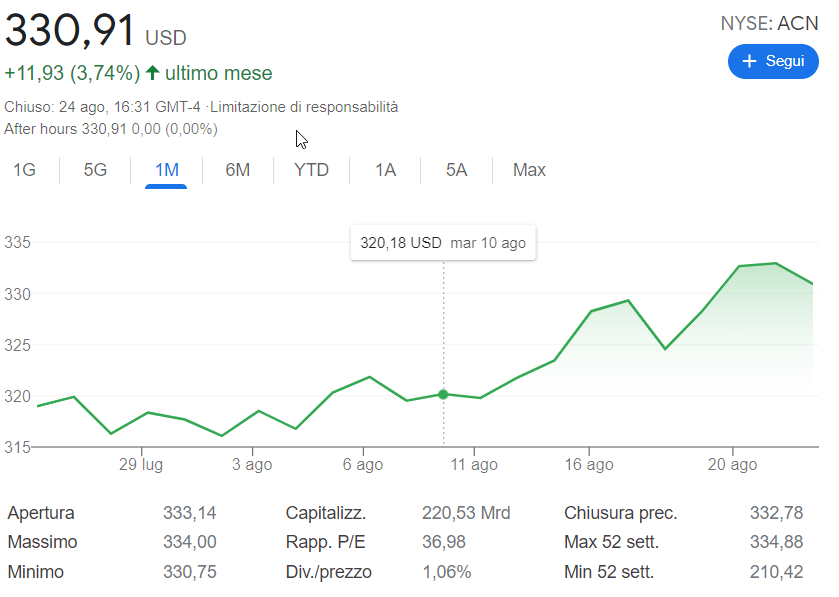Open the 1A yearly chart tab
839x597 pixels.
pyautogui.click(x=385, y=170)
